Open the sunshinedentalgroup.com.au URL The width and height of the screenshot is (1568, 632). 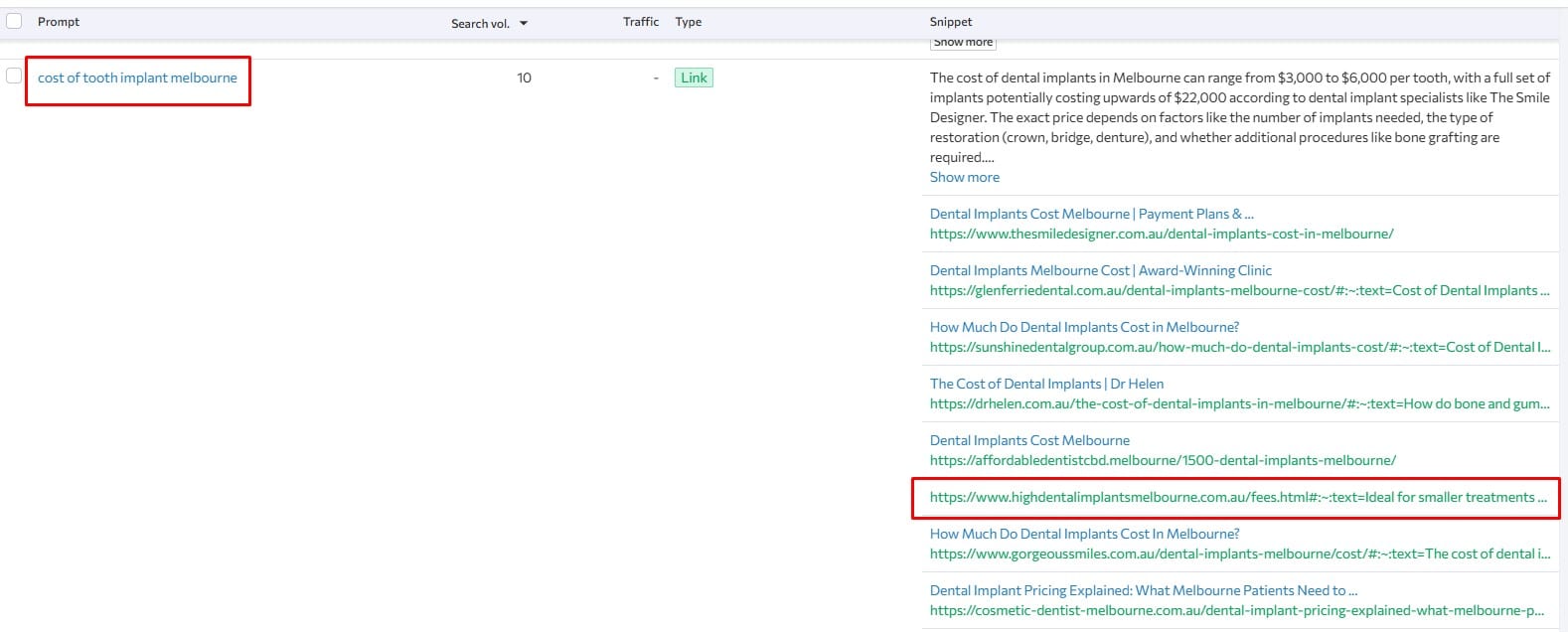click(x=1239, y=347)
